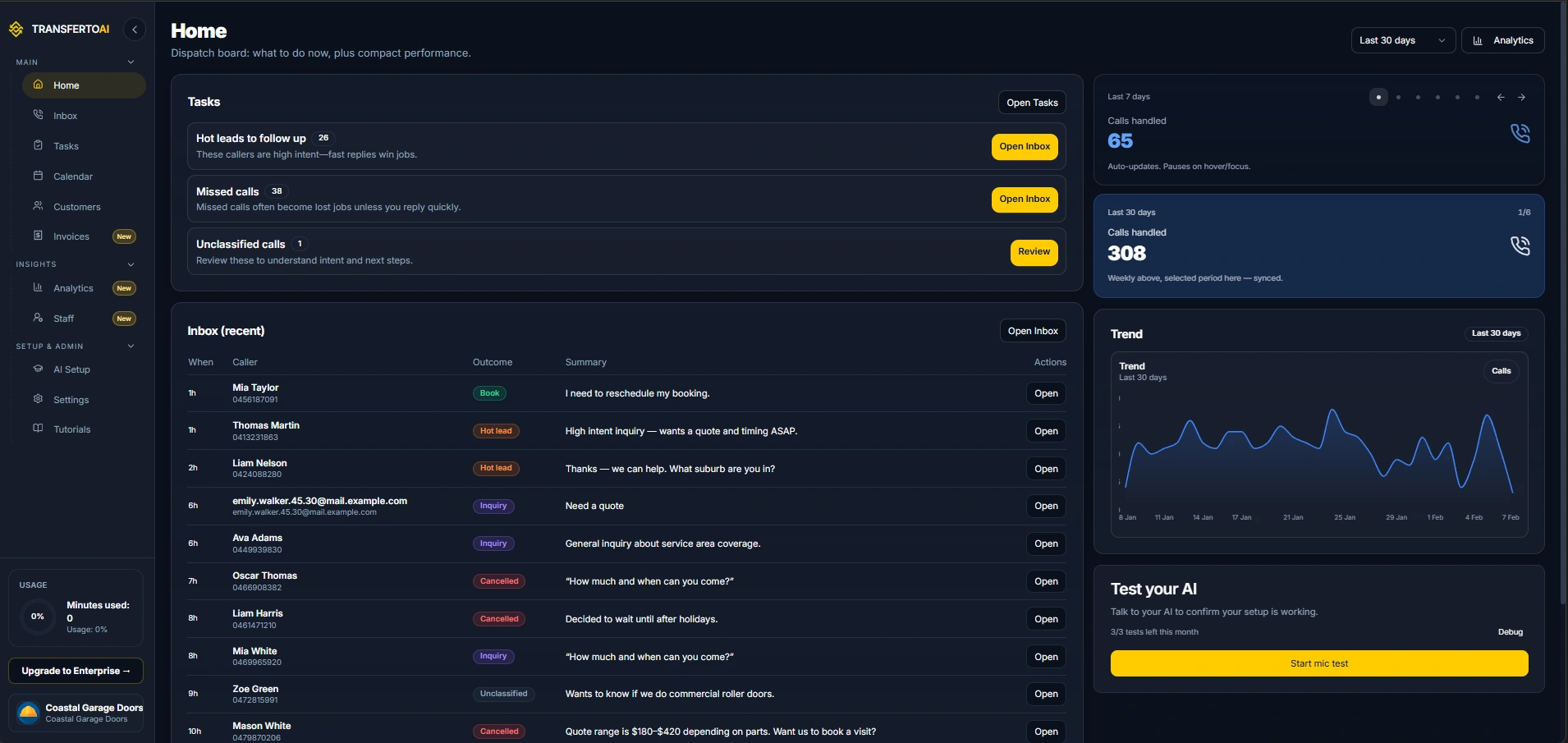Open AI Setup in sidebar
Screen dimensions: 1568x743
click(x=71, y=369)
